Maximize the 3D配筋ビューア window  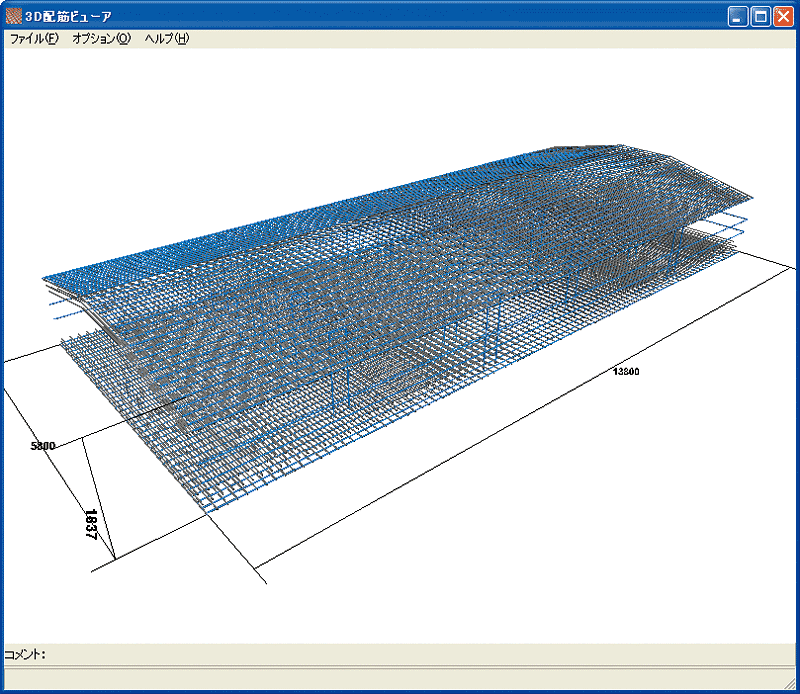pos(760,17)
